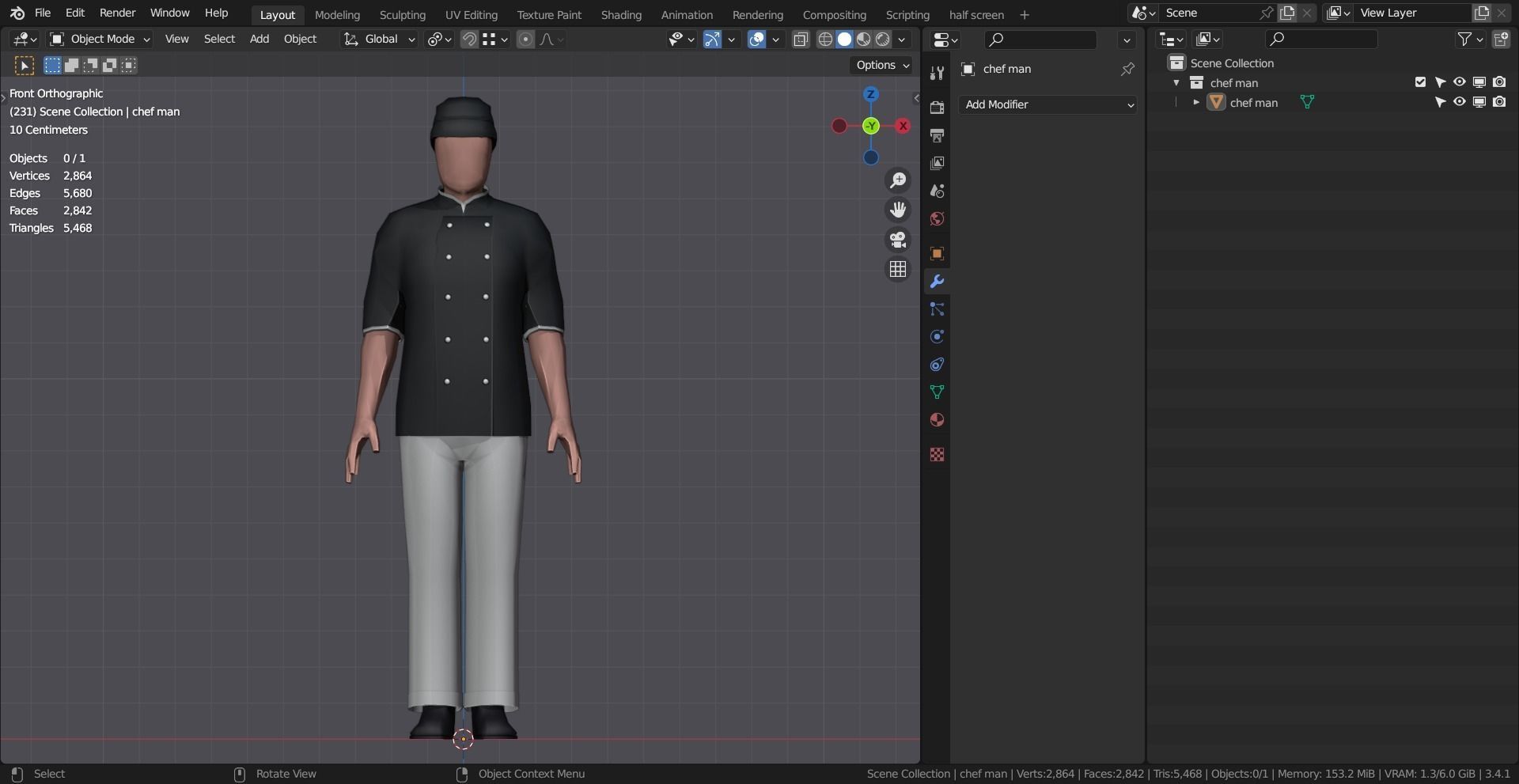Click the viewport zoom magnifier icon
The image size is (1519, 784).
898,180
